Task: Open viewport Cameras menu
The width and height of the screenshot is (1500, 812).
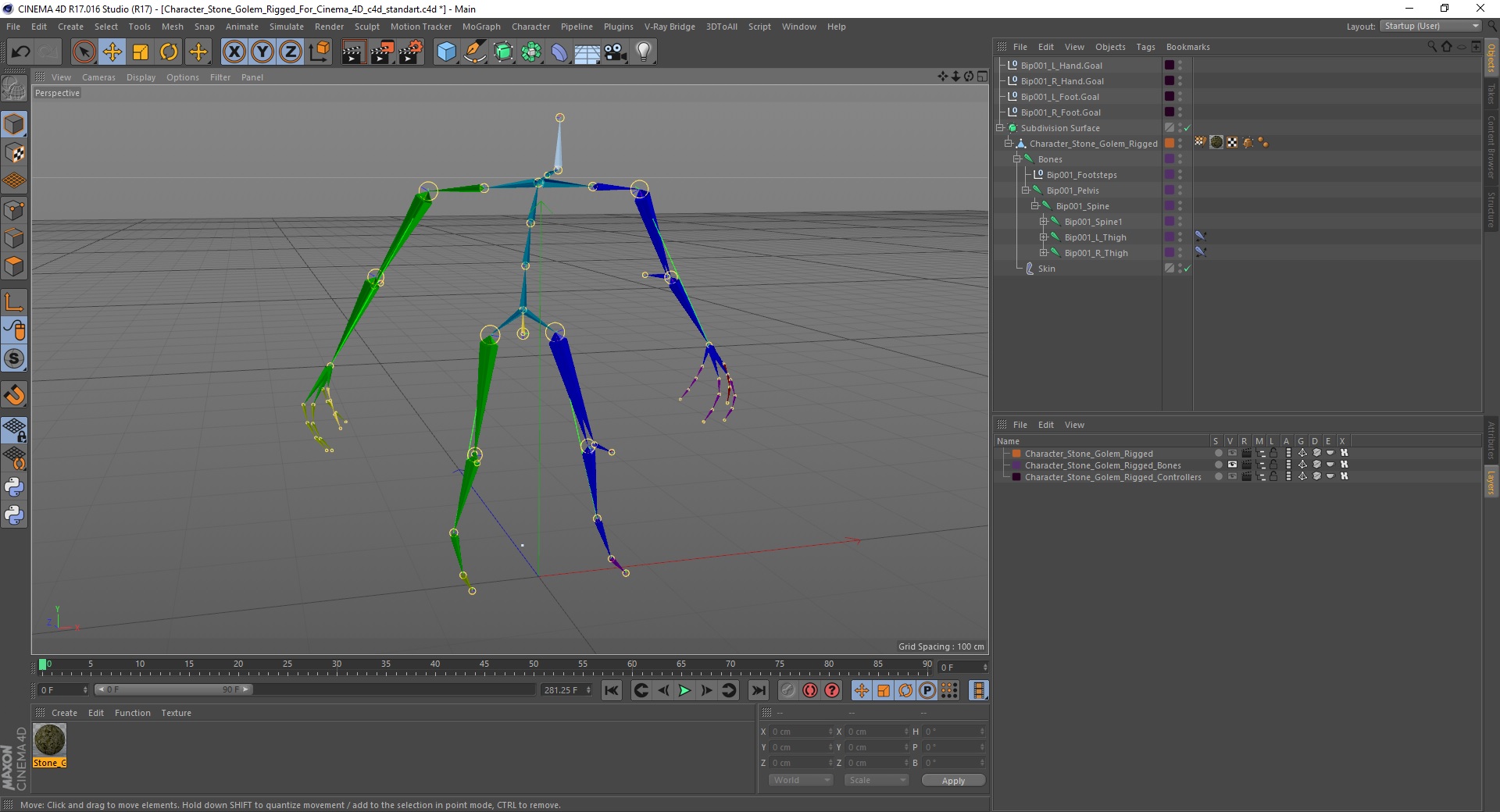Action: (x=98, y=77)
